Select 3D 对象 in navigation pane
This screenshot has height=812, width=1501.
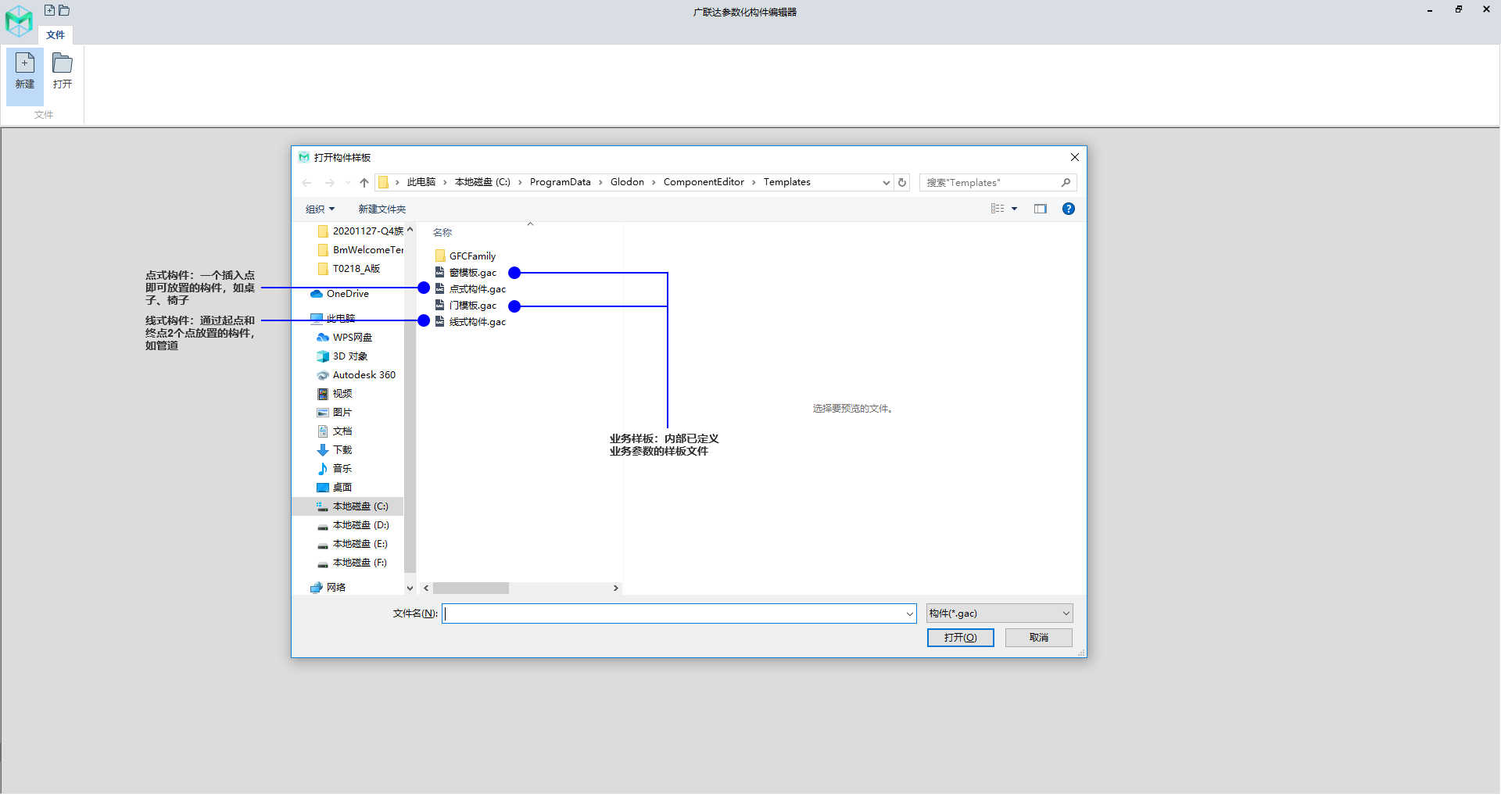click(342, 356)
